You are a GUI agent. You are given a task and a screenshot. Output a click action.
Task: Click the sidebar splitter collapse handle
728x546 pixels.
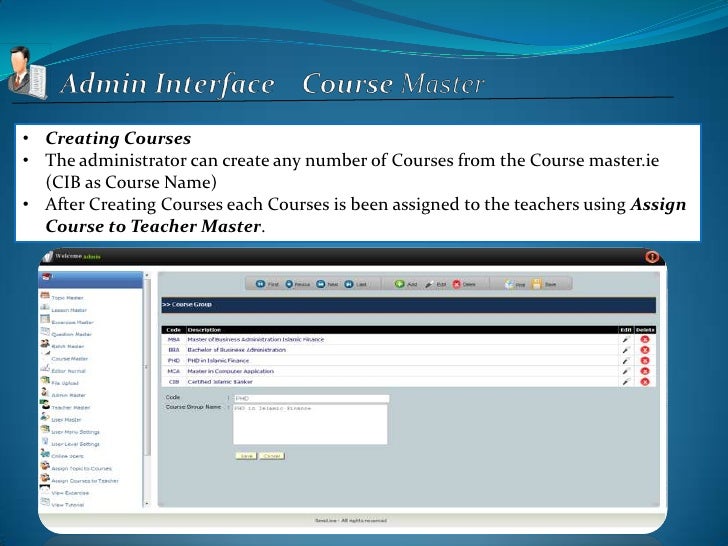point(146,367)
